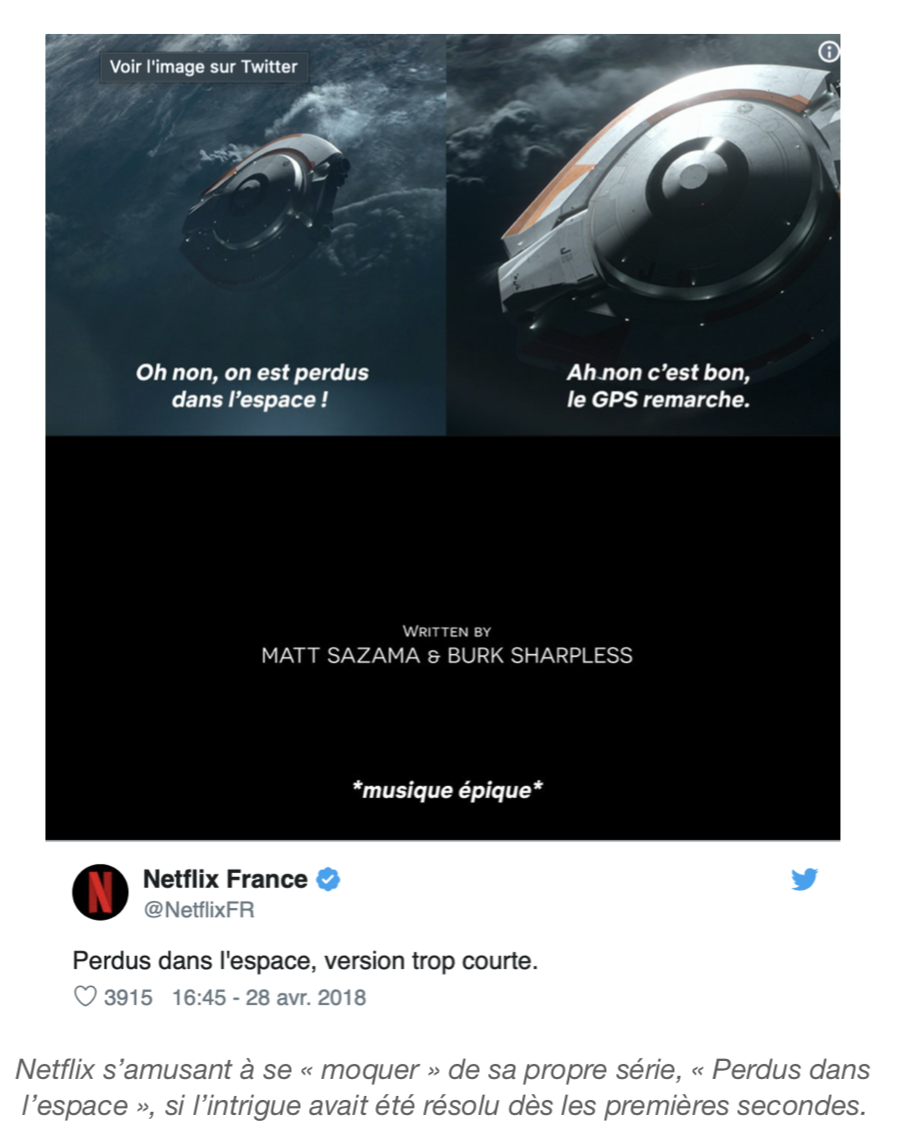Open the Netflix France account name
The width and height of the screenshot is (906, 1144).
coord(225,879)
